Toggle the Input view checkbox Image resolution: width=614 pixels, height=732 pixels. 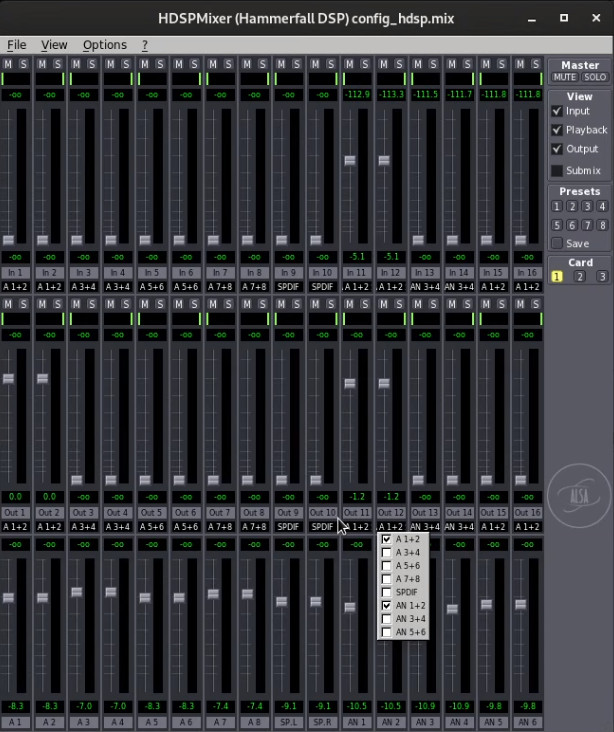click(x=557, y=111)
